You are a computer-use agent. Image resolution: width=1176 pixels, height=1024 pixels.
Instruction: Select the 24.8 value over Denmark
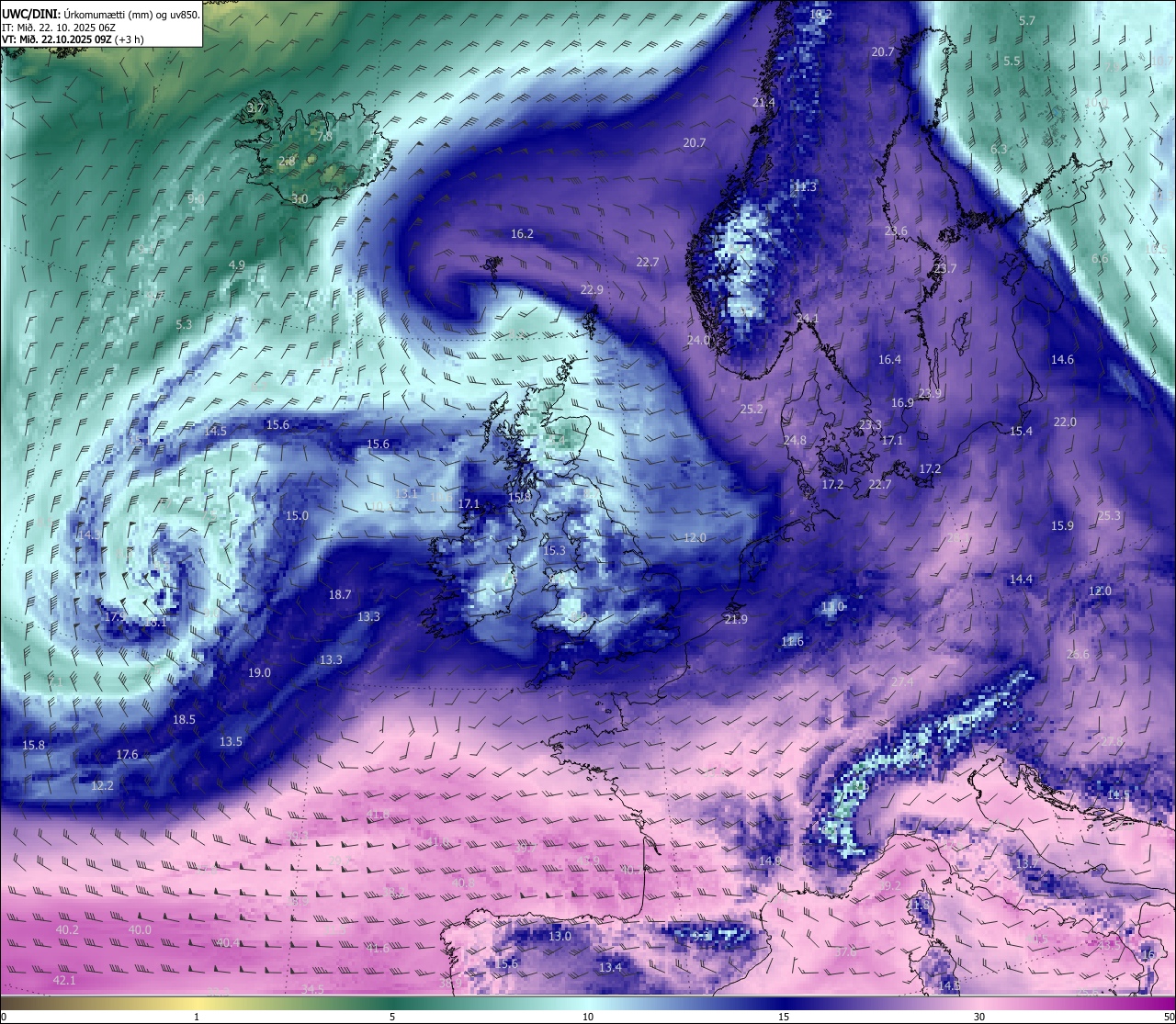(795, 441)
